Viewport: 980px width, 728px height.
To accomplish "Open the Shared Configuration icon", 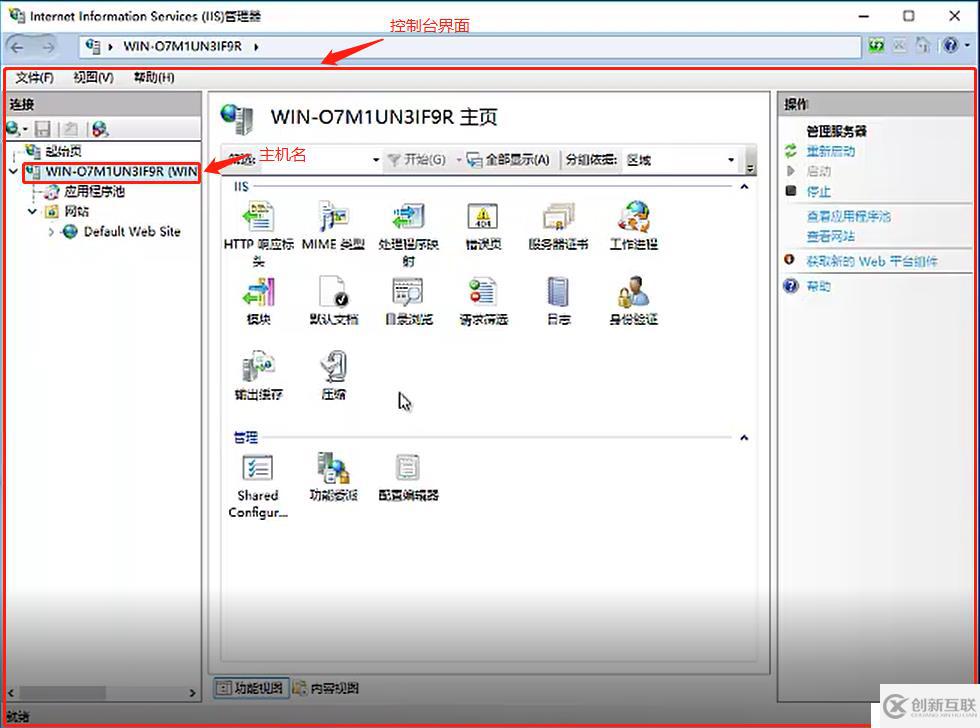I will [x=258, y=467].
